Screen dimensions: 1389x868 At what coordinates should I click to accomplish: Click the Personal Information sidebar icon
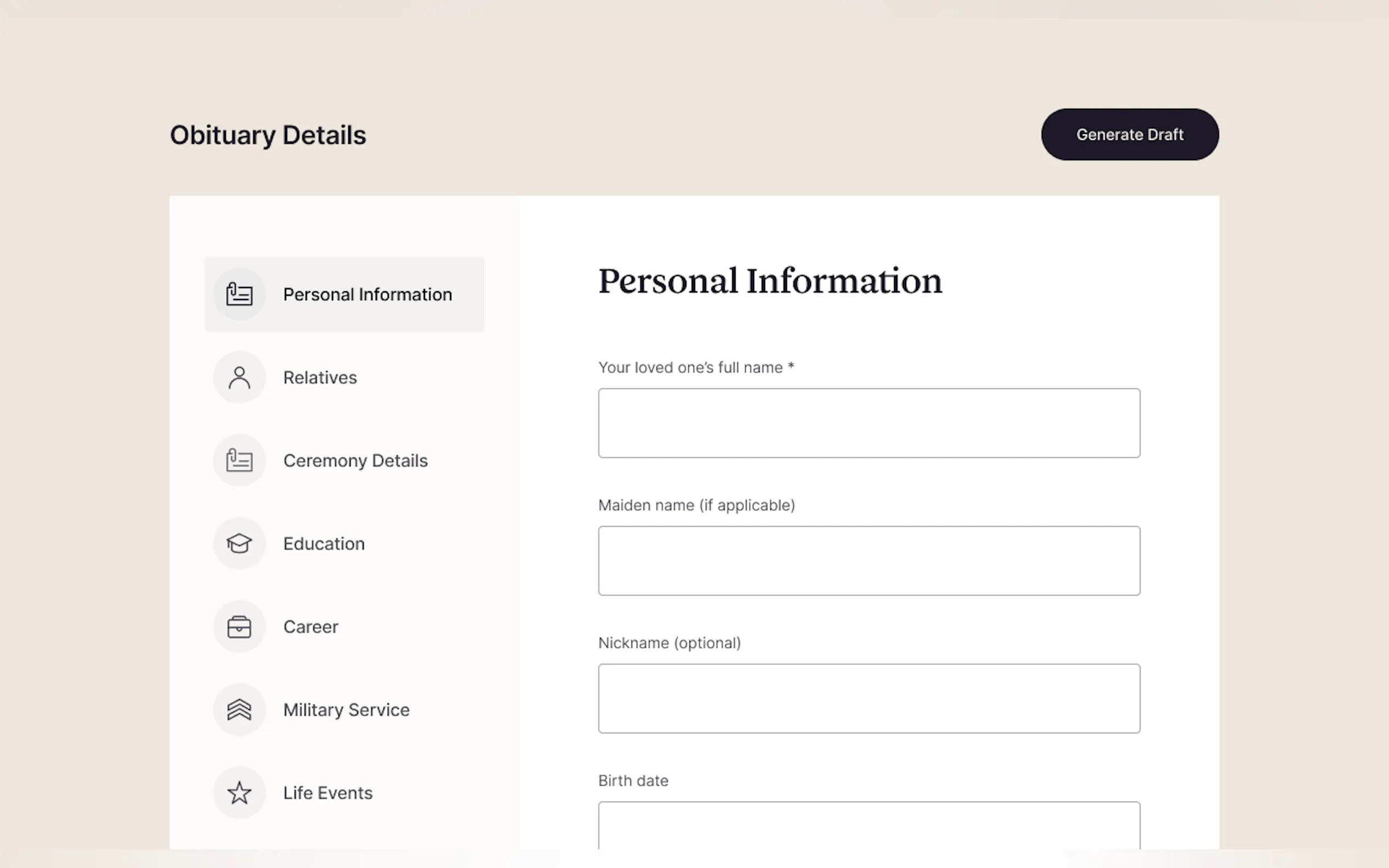[240, 295]
